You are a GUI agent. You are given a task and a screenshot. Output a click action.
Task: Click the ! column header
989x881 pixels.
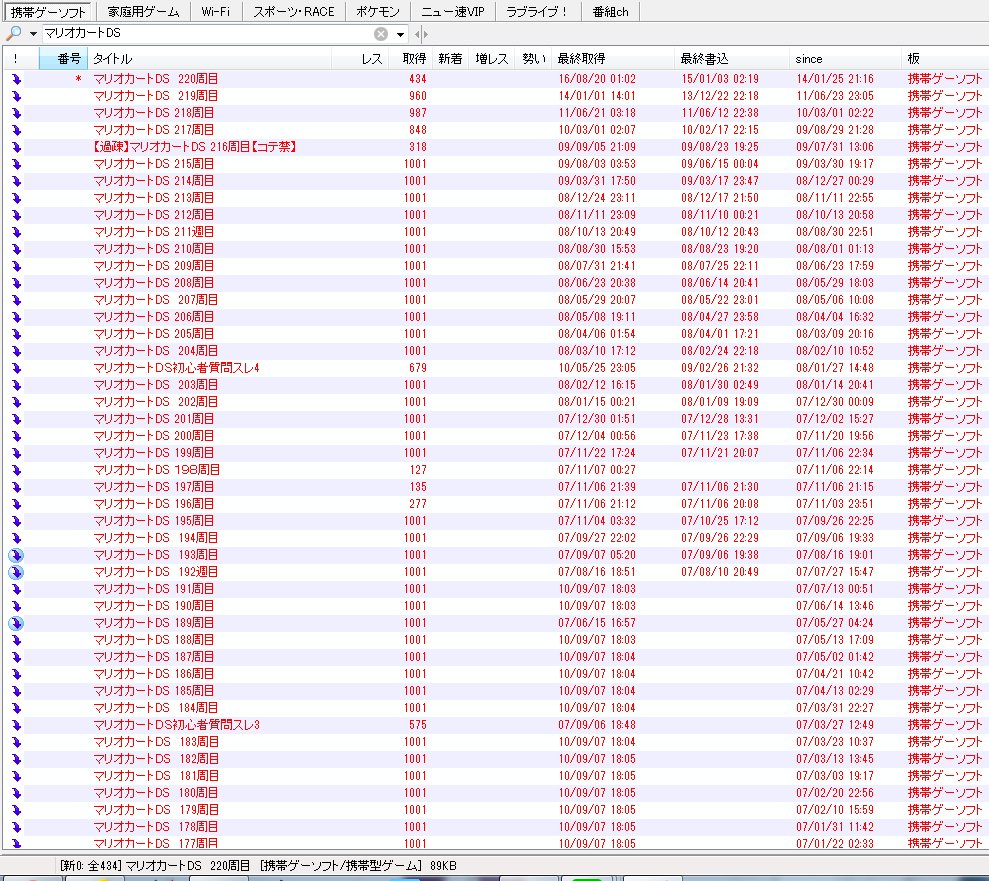pyautogui.click(x=15, y=59)
